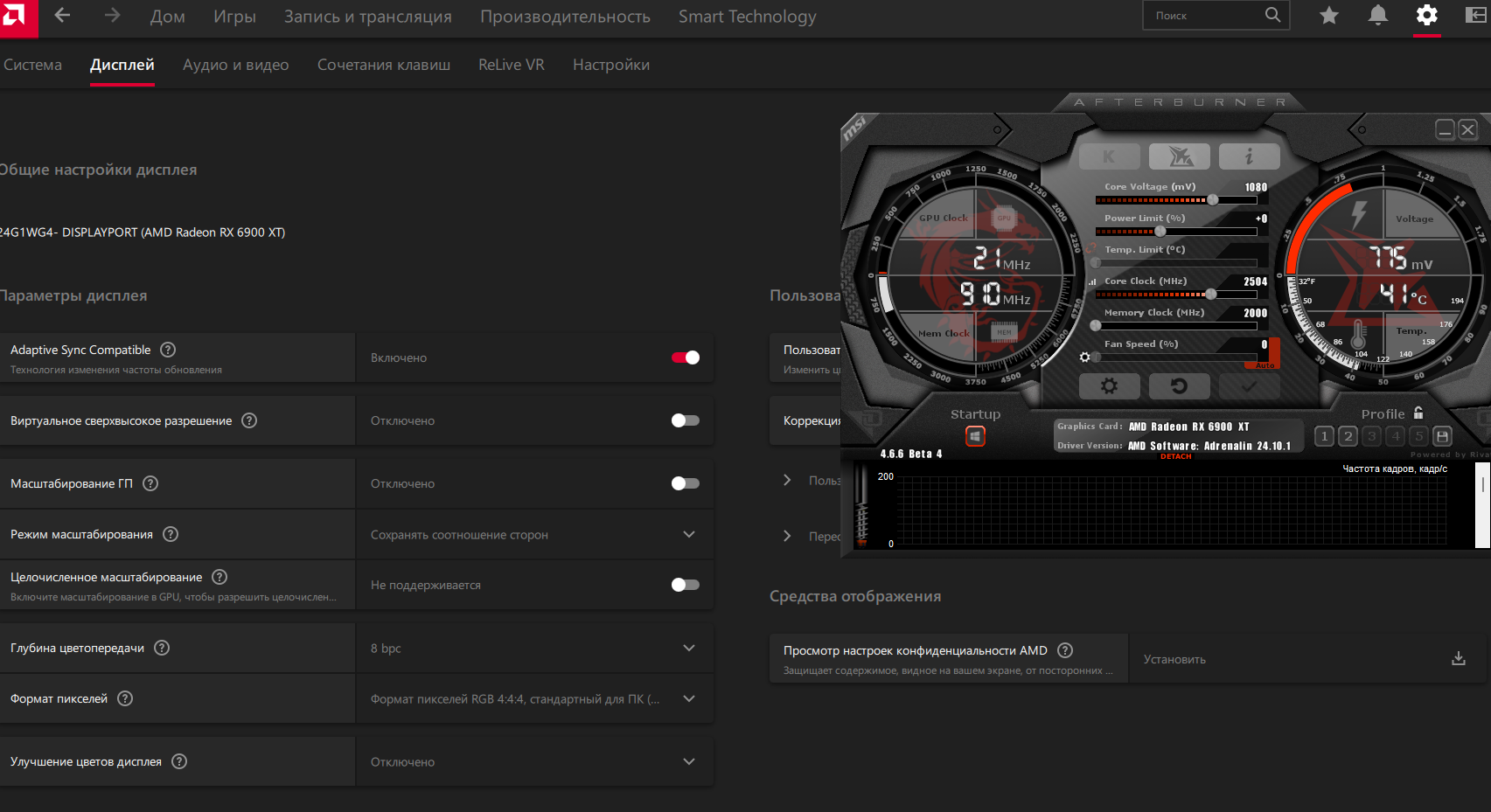Click the Afterburner Memory Clock slider
Viewport: 1491px width, 812px height.
(1176, 326)
